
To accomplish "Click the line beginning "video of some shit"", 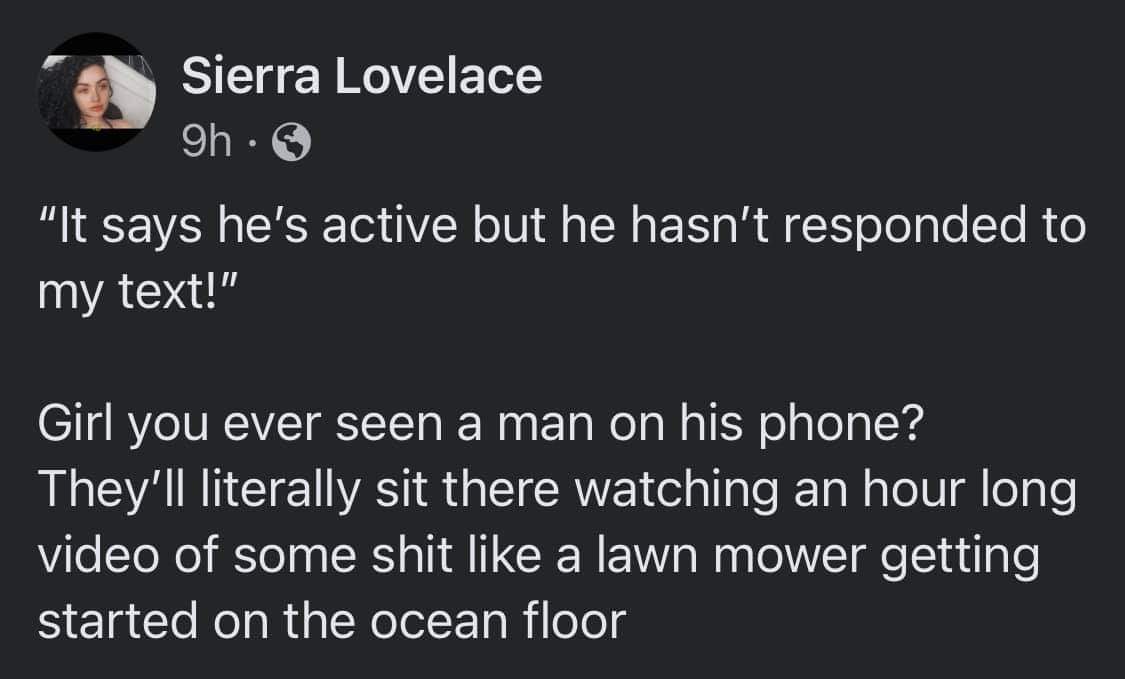I will pyautogui.click(x=538, y=557).
